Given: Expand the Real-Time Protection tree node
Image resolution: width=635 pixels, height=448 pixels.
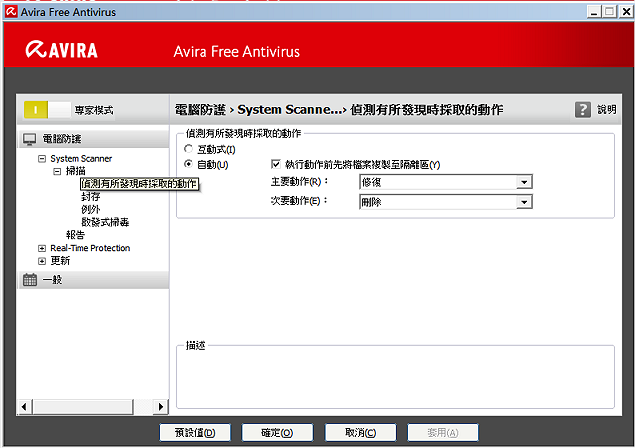Looking at the screenshot, I should coord(42,248).
